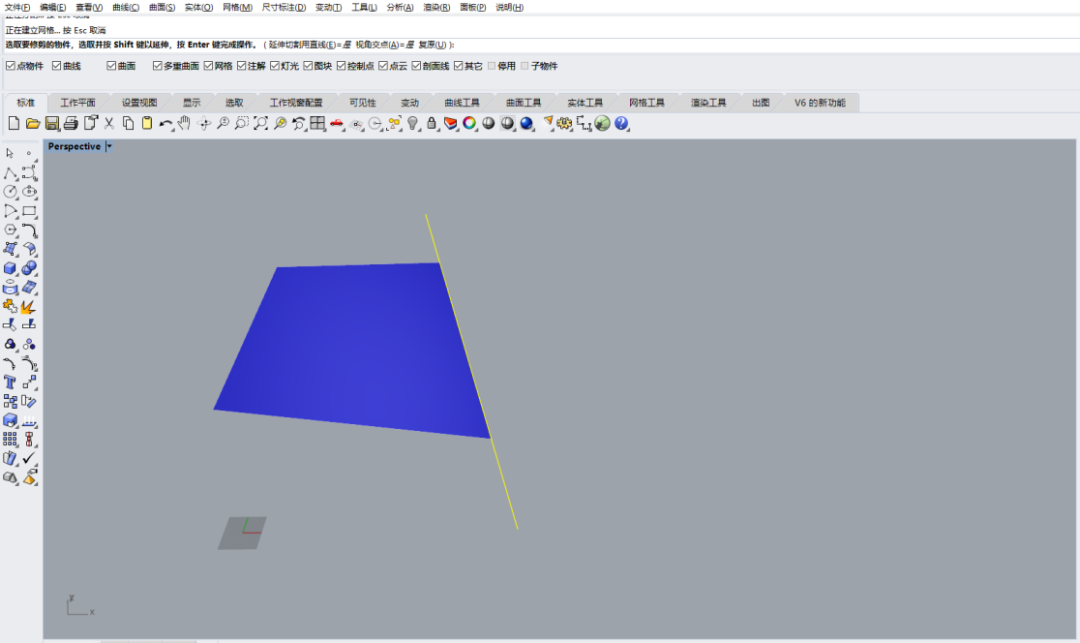Switch to the 曲线工具 tab
The width and height of the screenshot is (1080, 643).
[462, 102]
